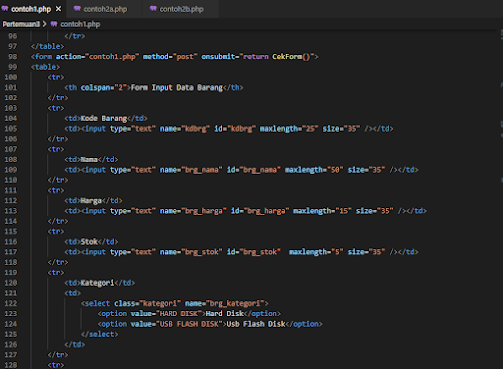
Task: Open the Pertemuan3 breadcrumb folder
Action: pyautogui.click(x=21, y=24)
